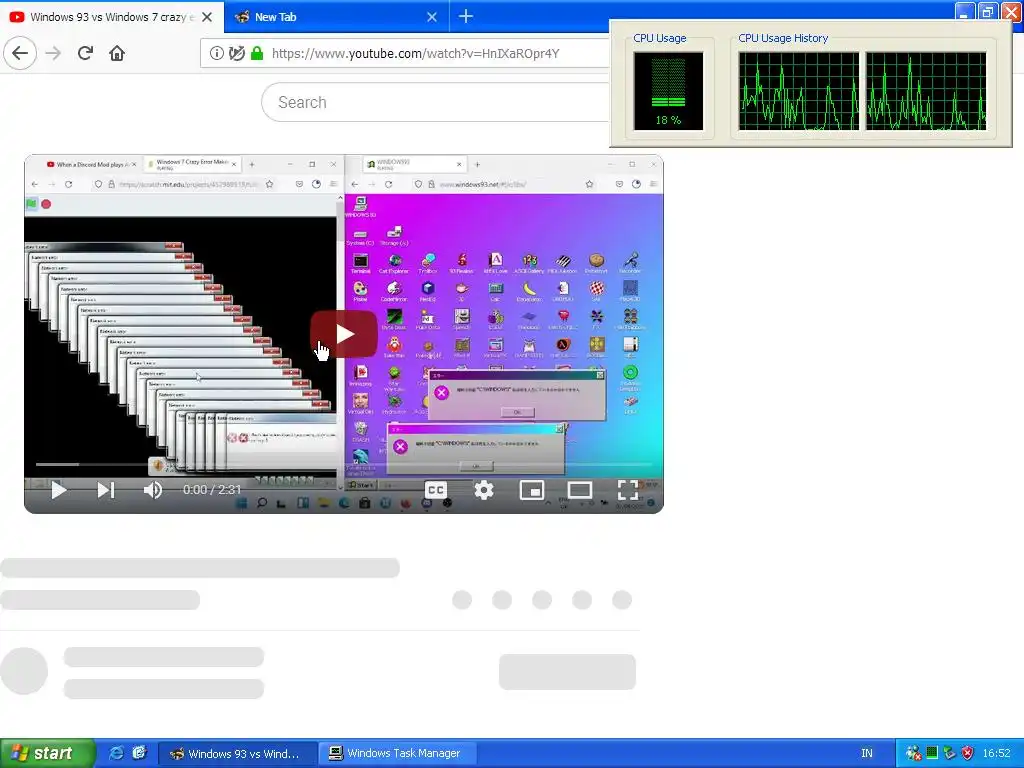Open the Start menu

(48, 753)
